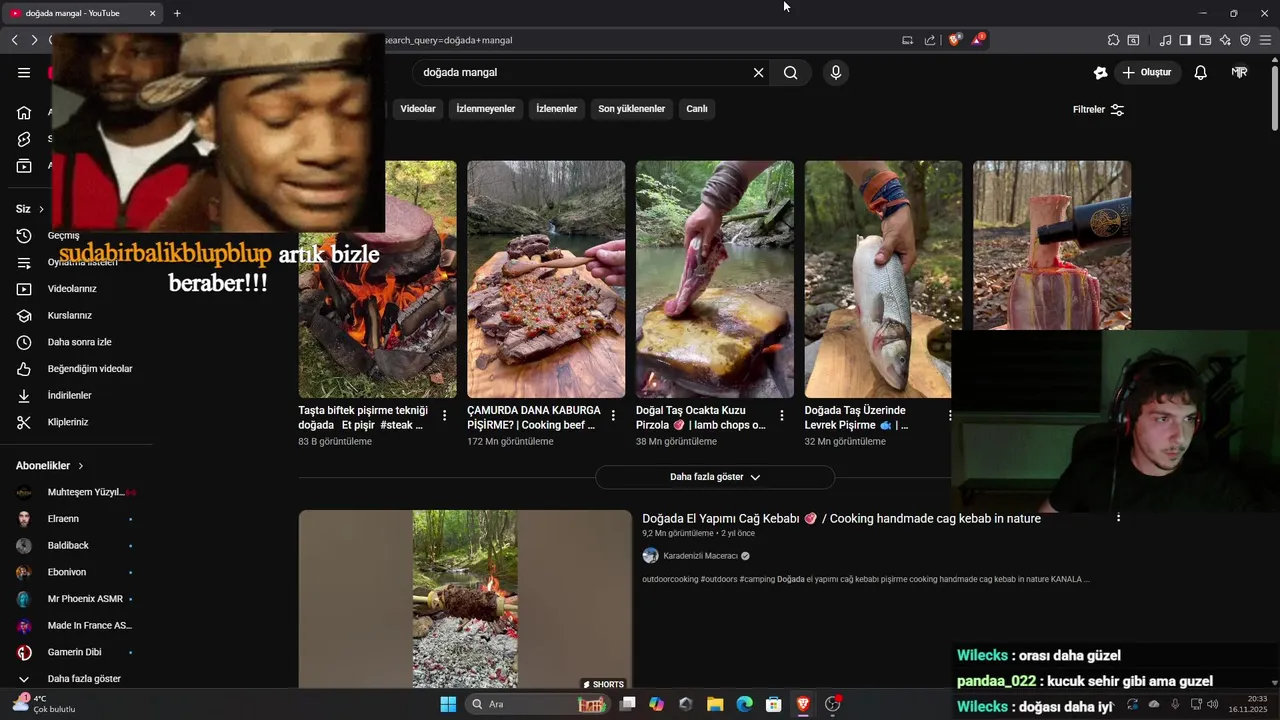Open the Filtreler filter panel

click(1098, 109)
